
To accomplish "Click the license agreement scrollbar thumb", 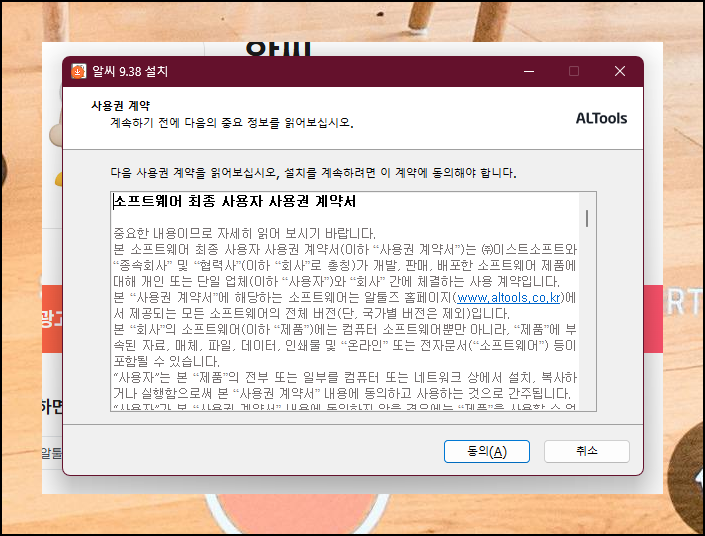I will coord(587,219).
